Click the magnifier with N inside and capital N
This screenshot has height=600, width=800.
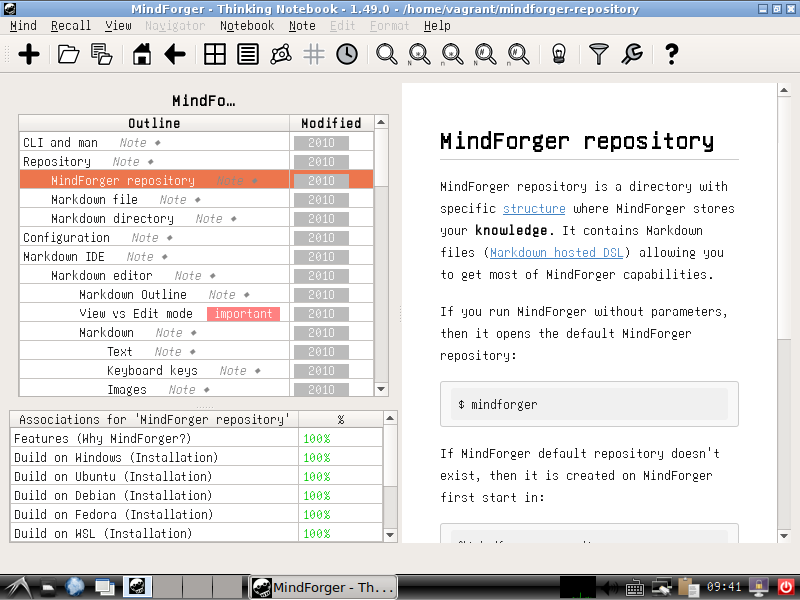tap(485, 54)
